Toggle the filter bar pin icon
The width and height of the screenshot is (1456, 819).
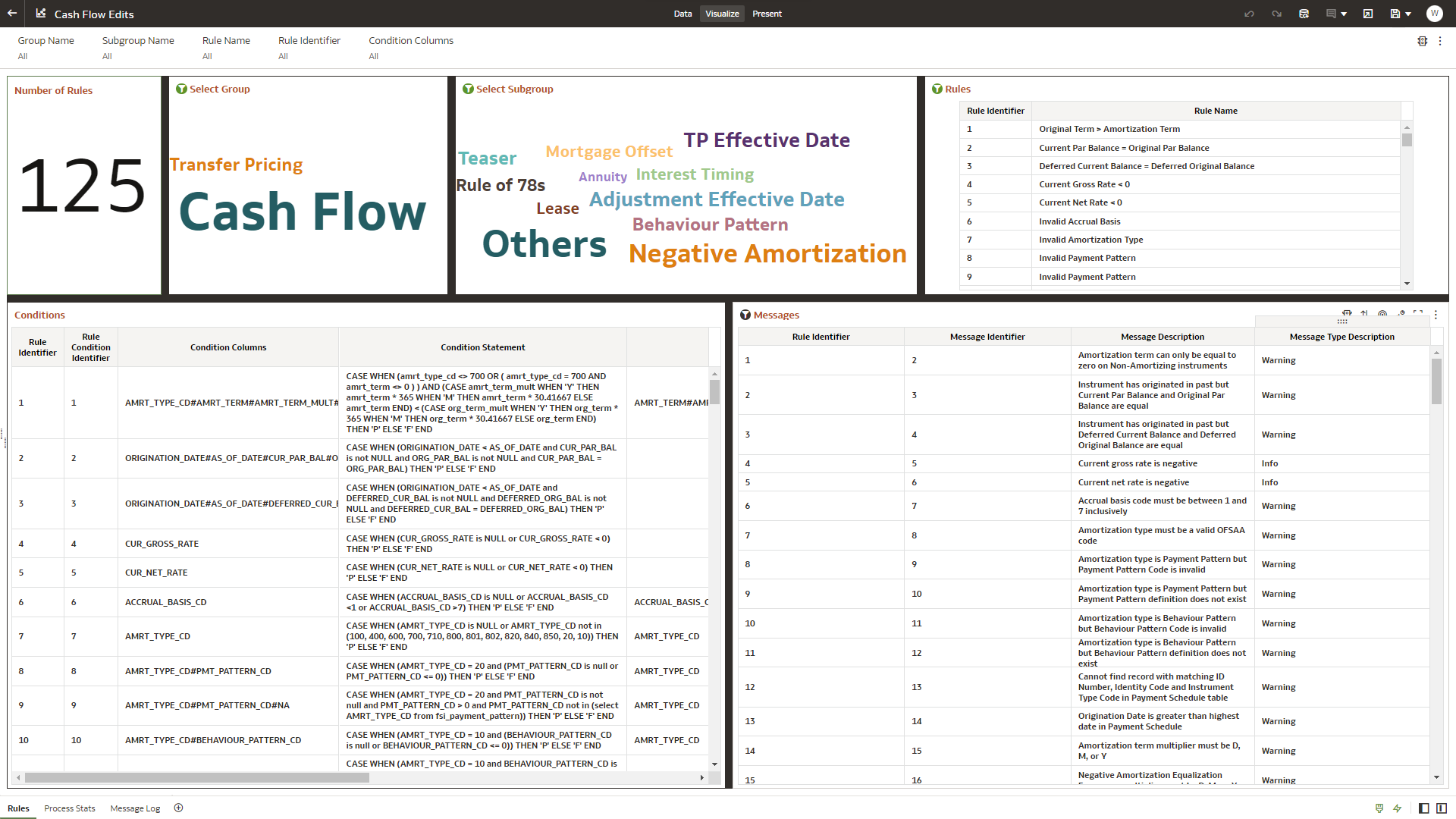[x=1423, y=41]
